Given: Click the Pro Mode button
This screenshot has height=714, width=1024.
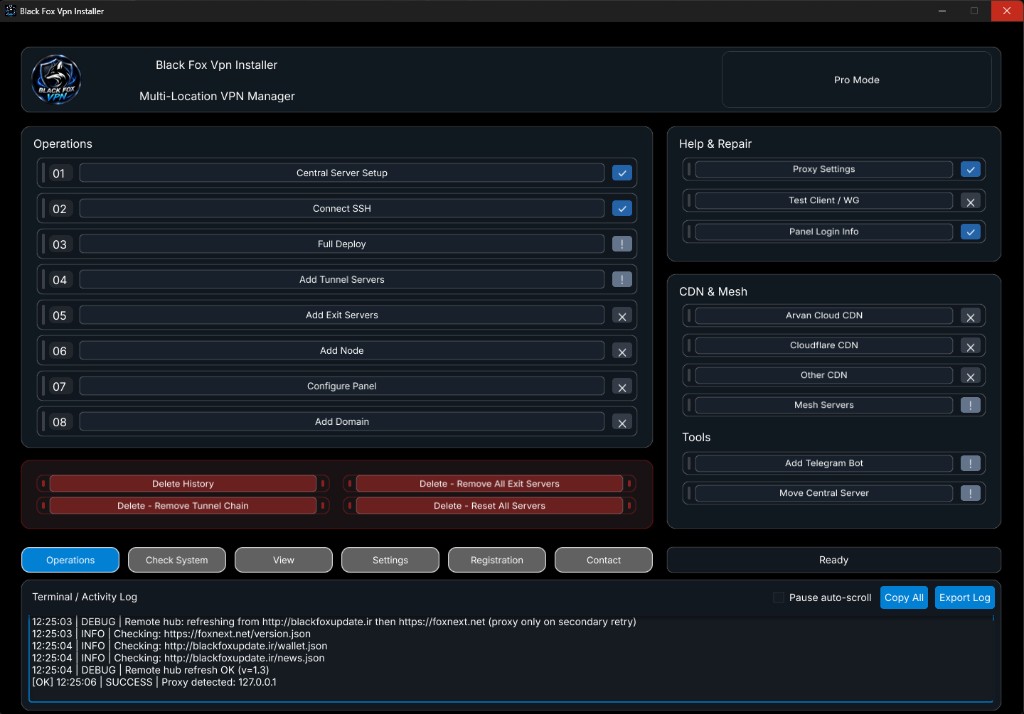Looking at the screenshot, I should point(857,80).
